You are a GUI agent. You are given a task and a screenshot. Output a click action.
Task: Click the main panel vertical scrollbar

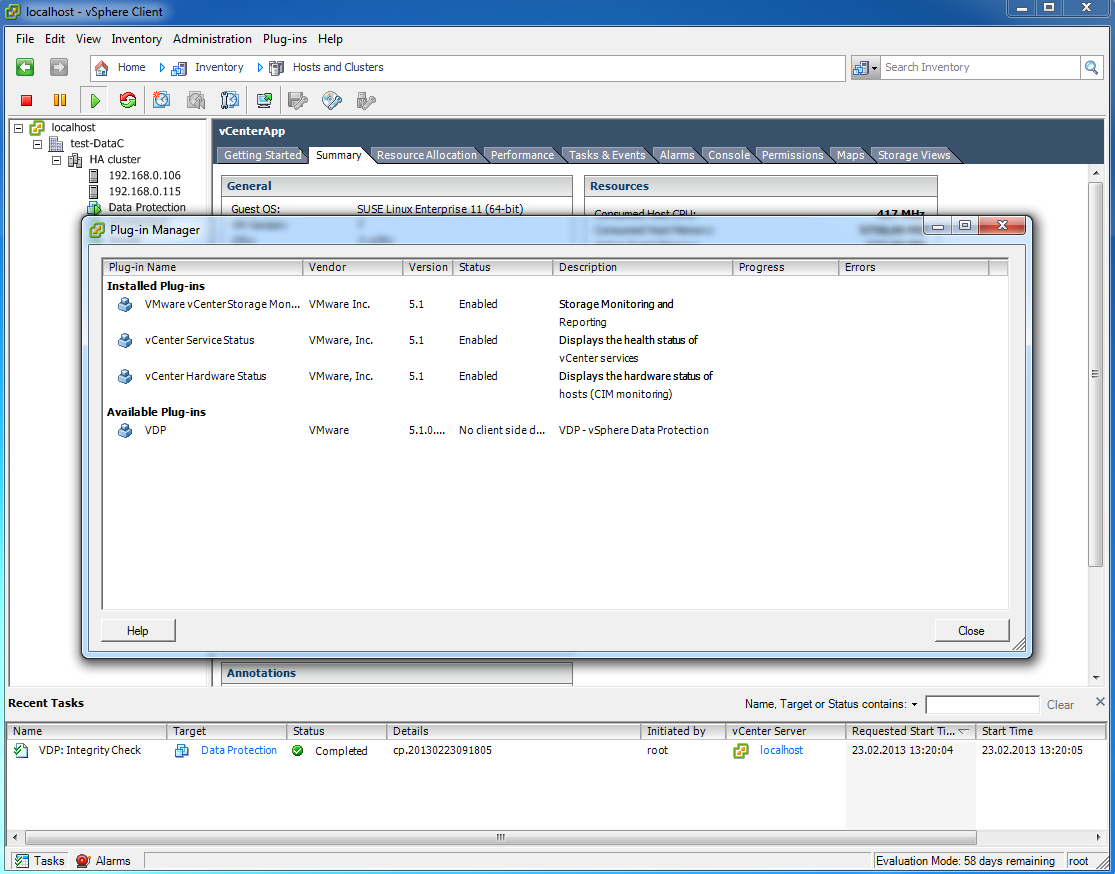pyautogui.click(x=1095, y=374)
